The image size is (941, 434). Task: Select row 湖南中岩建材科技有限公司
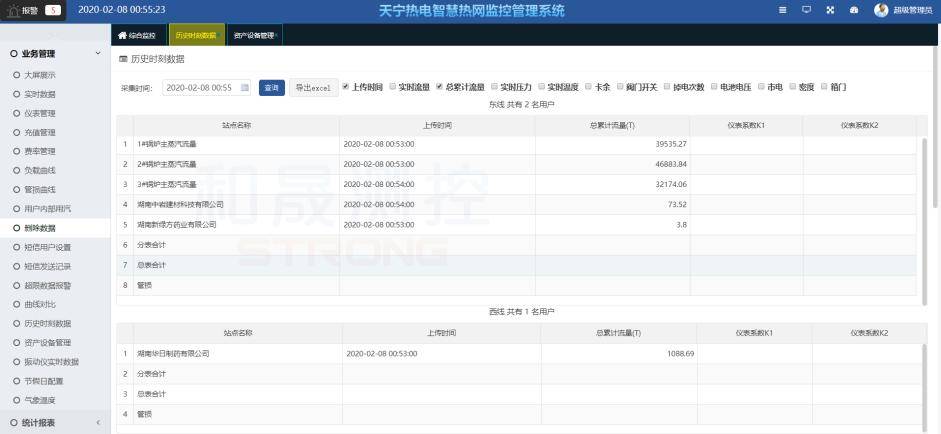[x=516, y=205]
